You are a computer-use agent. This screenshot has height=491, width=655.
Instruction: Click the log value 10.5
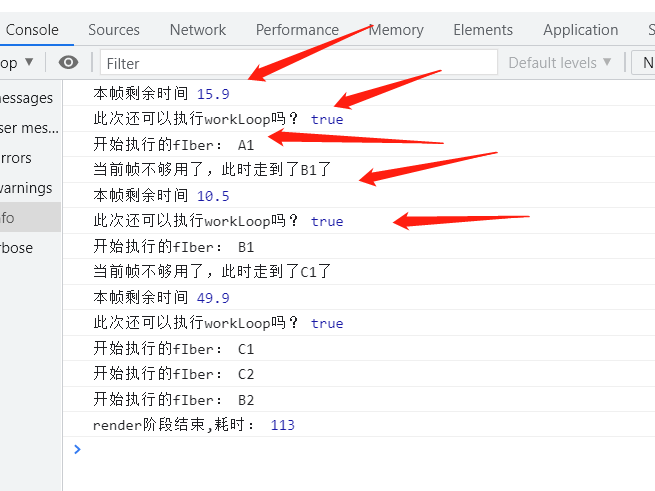tap(213, 196)
